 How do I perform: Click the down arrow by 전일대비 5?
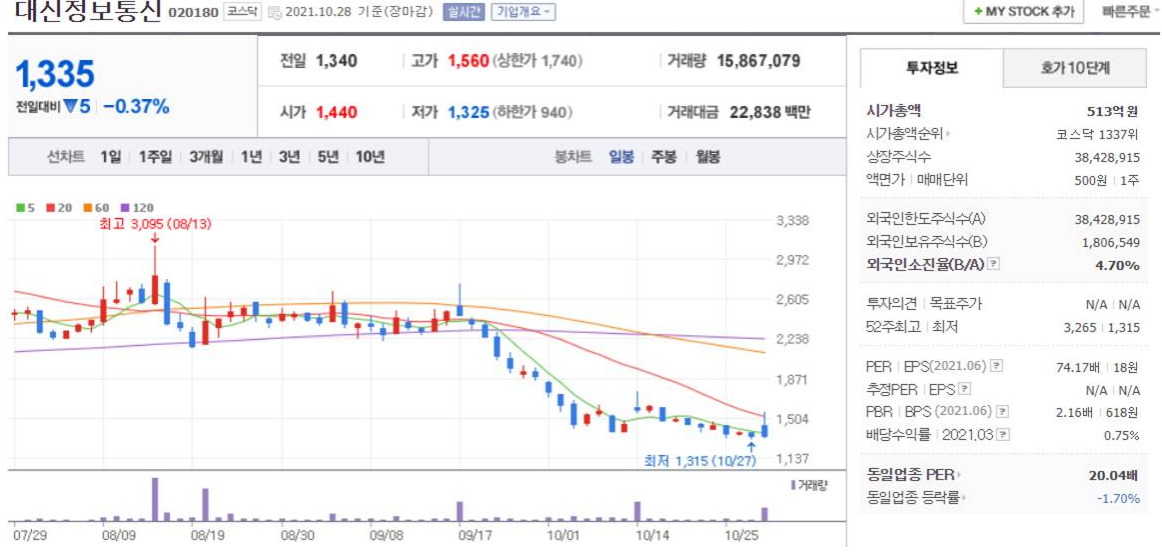(70, 107)
